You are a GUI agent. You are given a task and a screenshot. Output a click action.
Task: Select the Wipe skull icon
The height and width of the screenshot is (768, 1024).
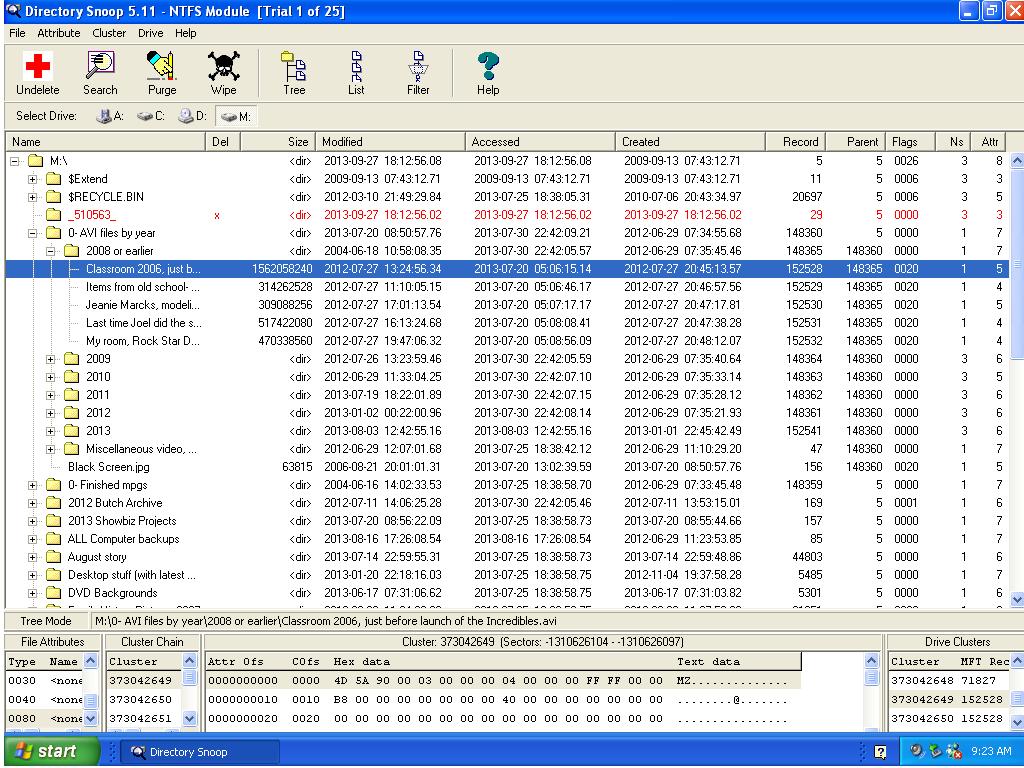(223, 66)
